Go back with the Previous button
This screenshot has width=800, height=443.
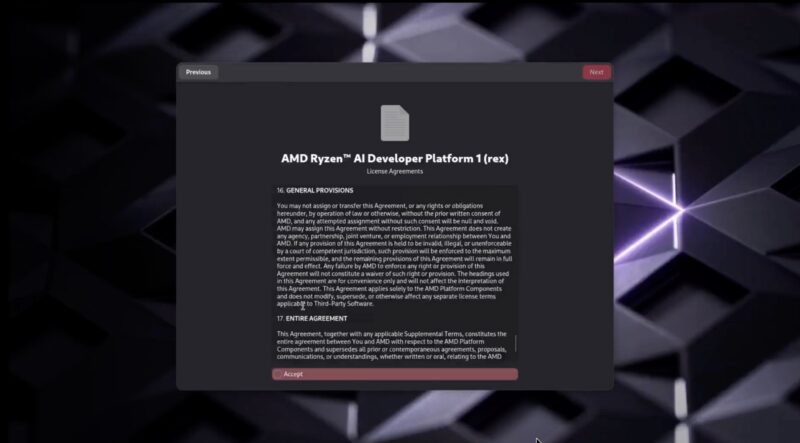(x=198, y=72)
